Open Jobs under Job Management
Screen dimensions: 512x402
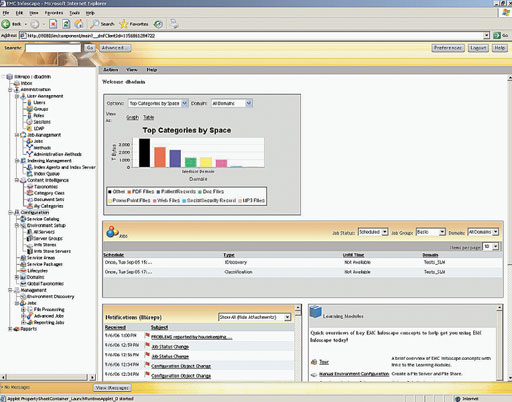[x=38, y=141]
